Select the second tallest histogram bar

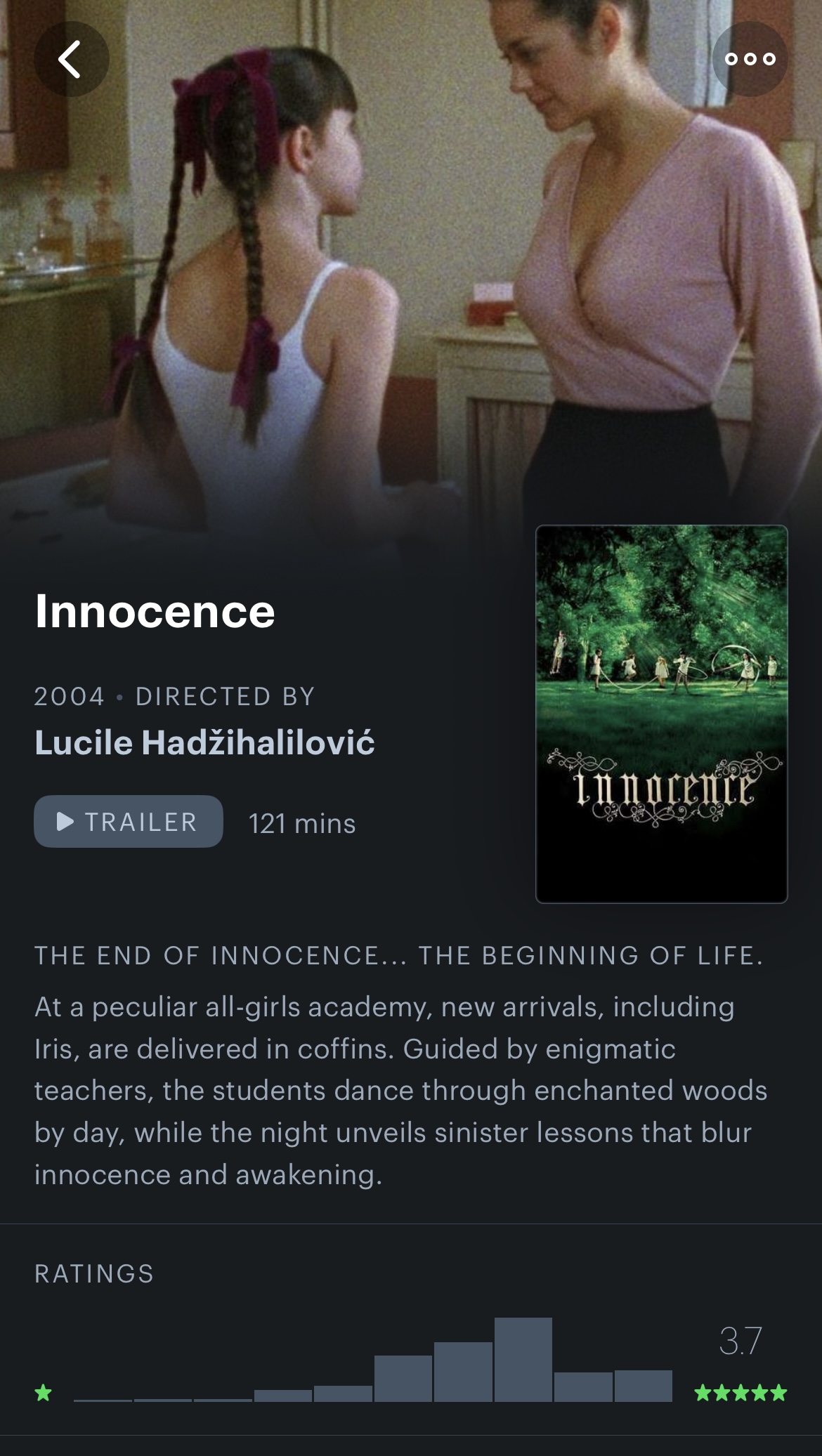pyautogui.click(x=463, y=1372)
